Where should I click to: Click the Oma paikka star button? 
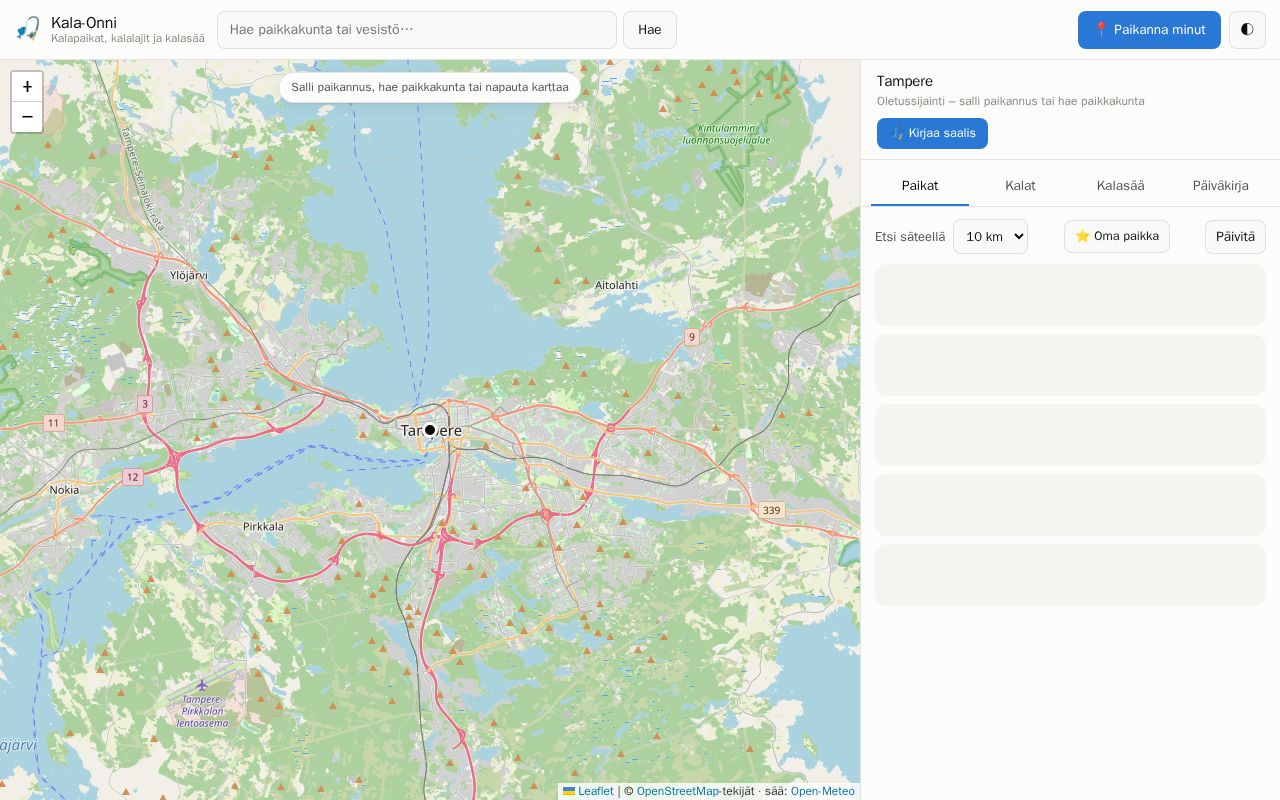[1117, 237]
